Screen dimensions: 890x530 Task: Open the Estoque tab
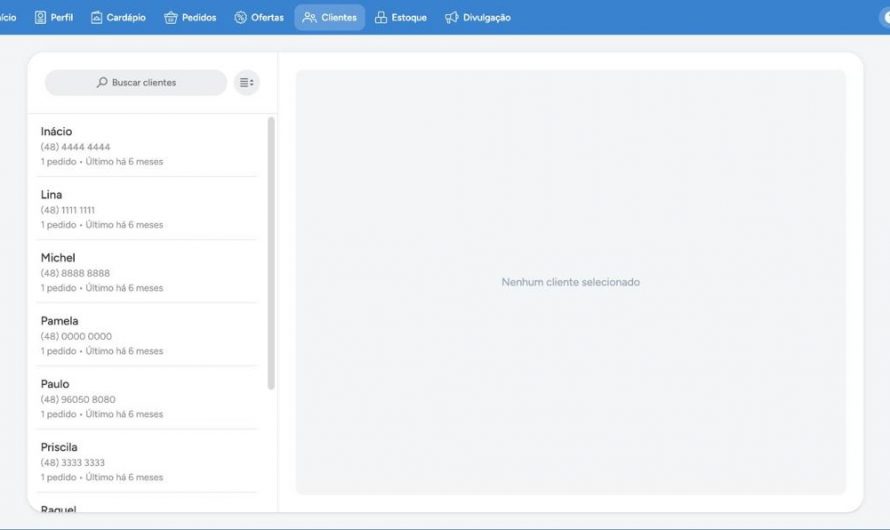(401, 18)
